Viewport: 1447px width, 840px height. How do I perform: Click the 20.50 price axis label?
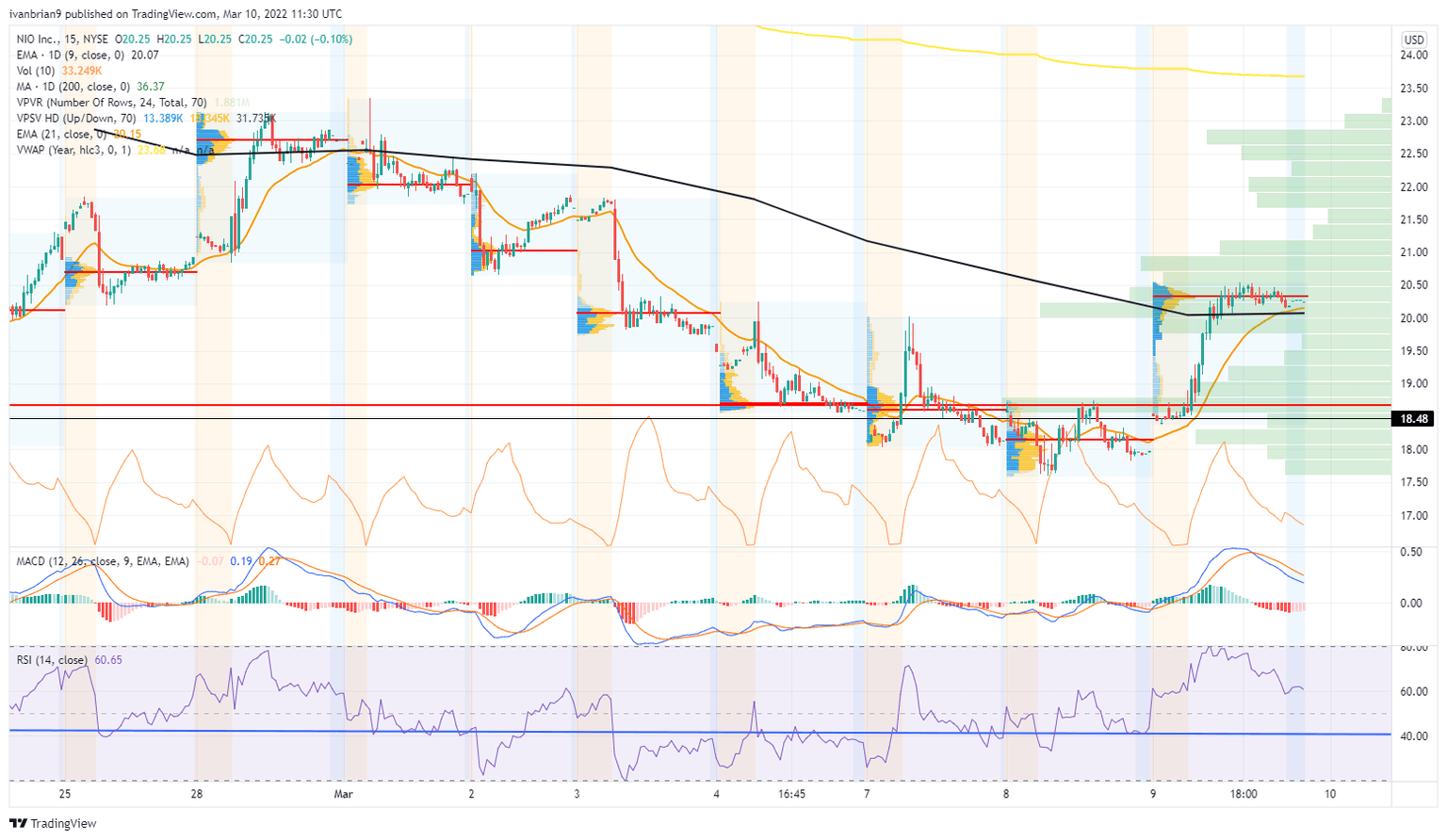(1413, 285)
